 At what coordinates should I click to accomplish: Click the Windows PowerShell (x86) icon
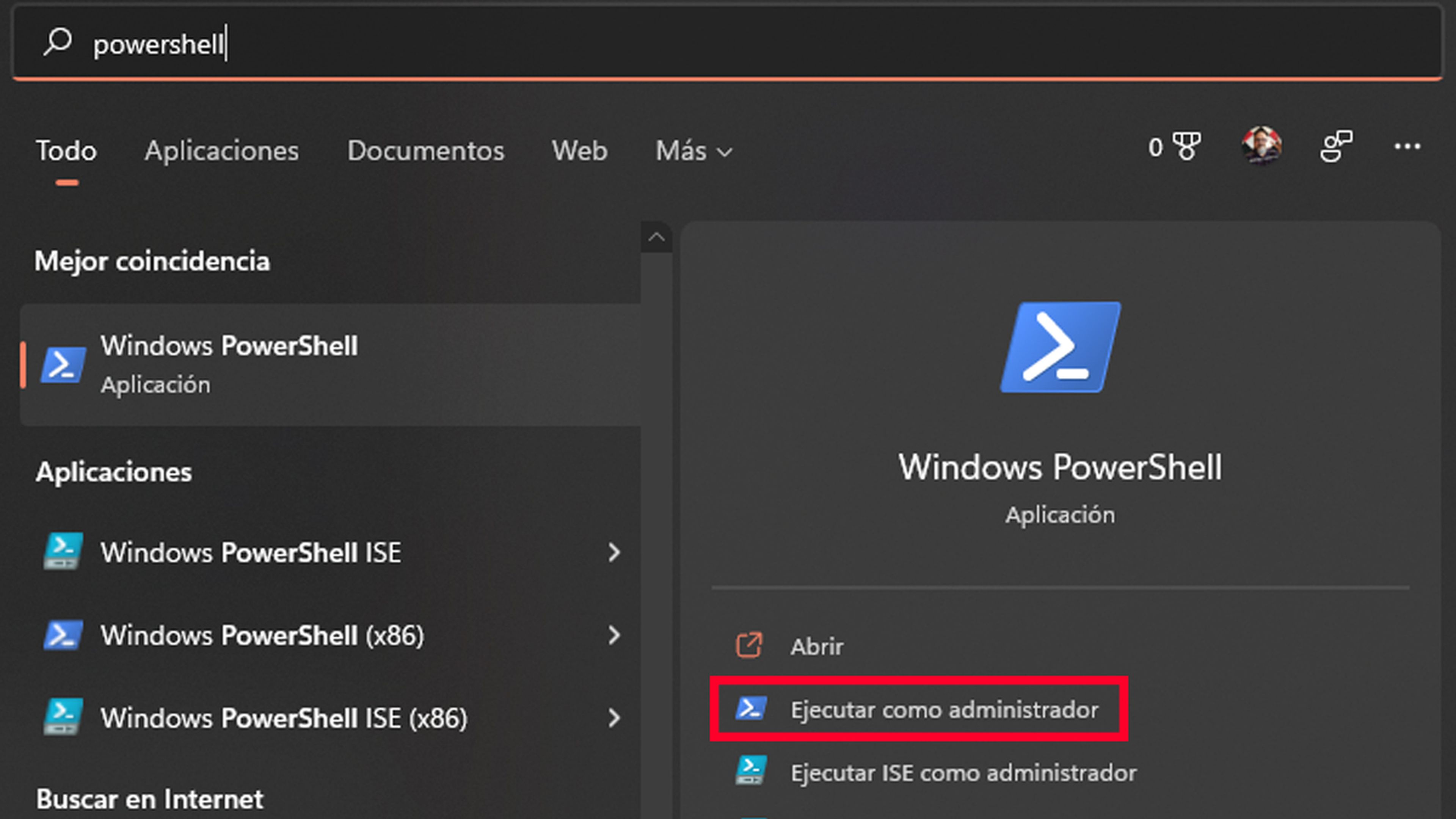63,635
